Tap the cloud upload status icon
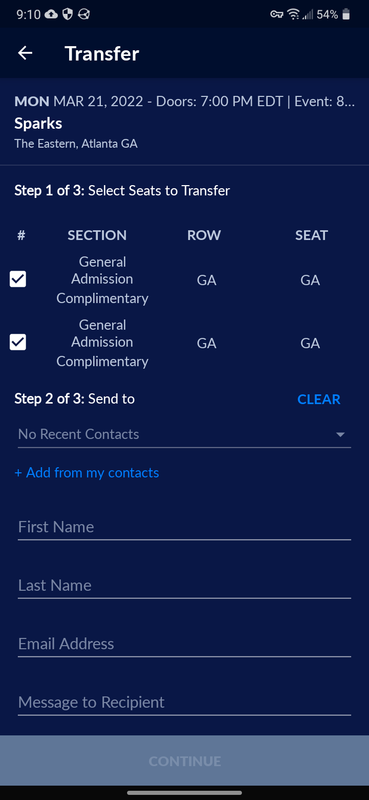The image size is (369, 800). point(51,14)
